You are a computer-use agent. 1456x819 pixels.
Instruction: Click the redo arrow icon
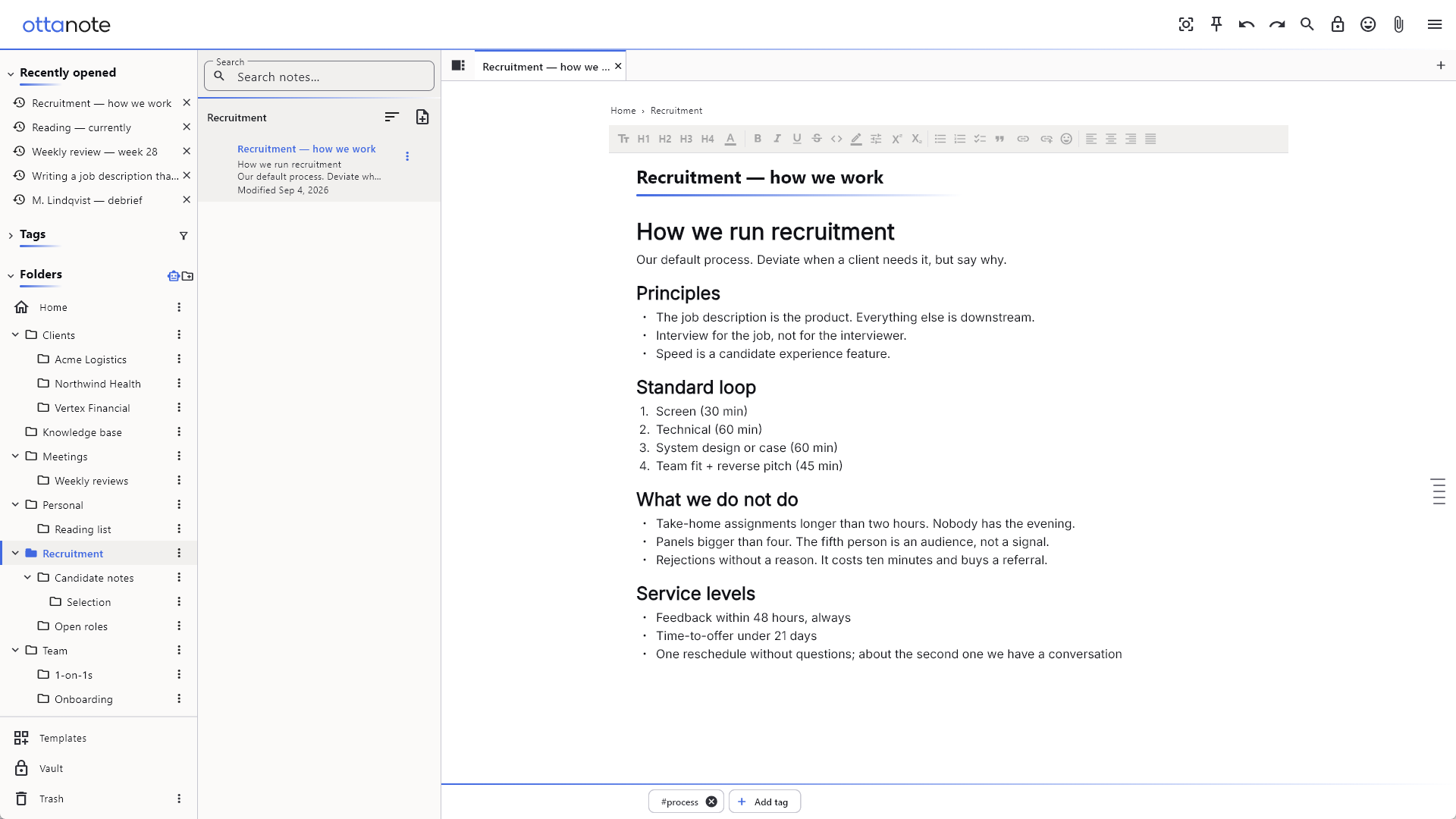point(1277,24)
